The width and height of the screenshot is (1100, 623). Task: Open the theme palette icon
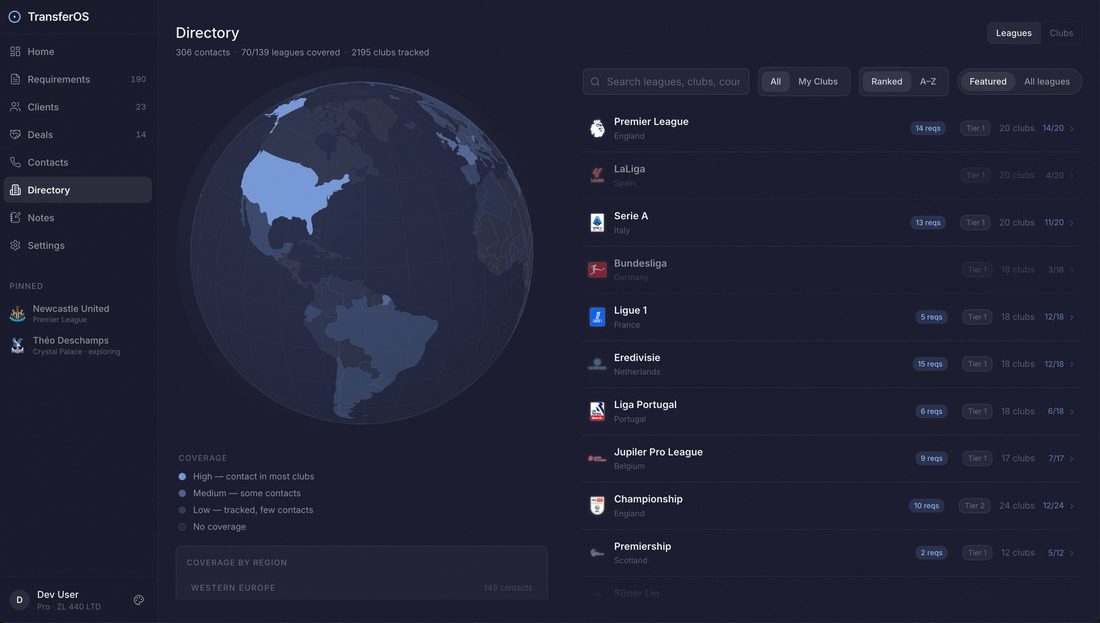tap(139, 600)
